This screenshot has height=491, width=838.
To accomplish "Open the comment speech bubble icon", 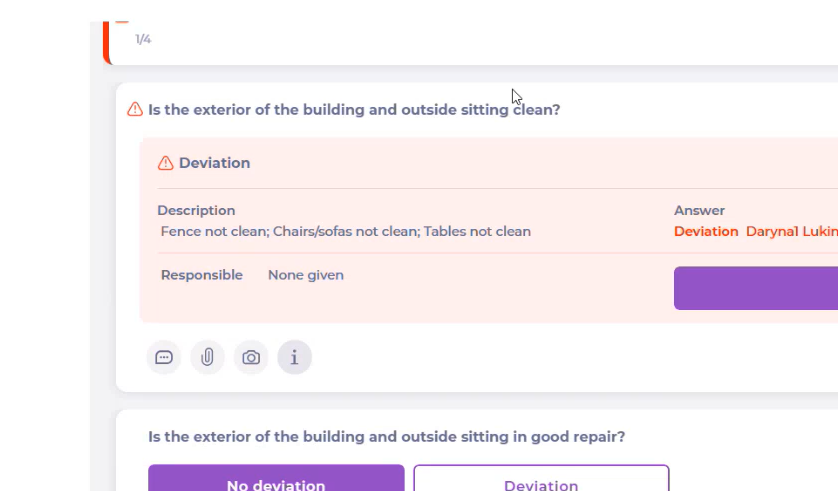I will point(164,357).
